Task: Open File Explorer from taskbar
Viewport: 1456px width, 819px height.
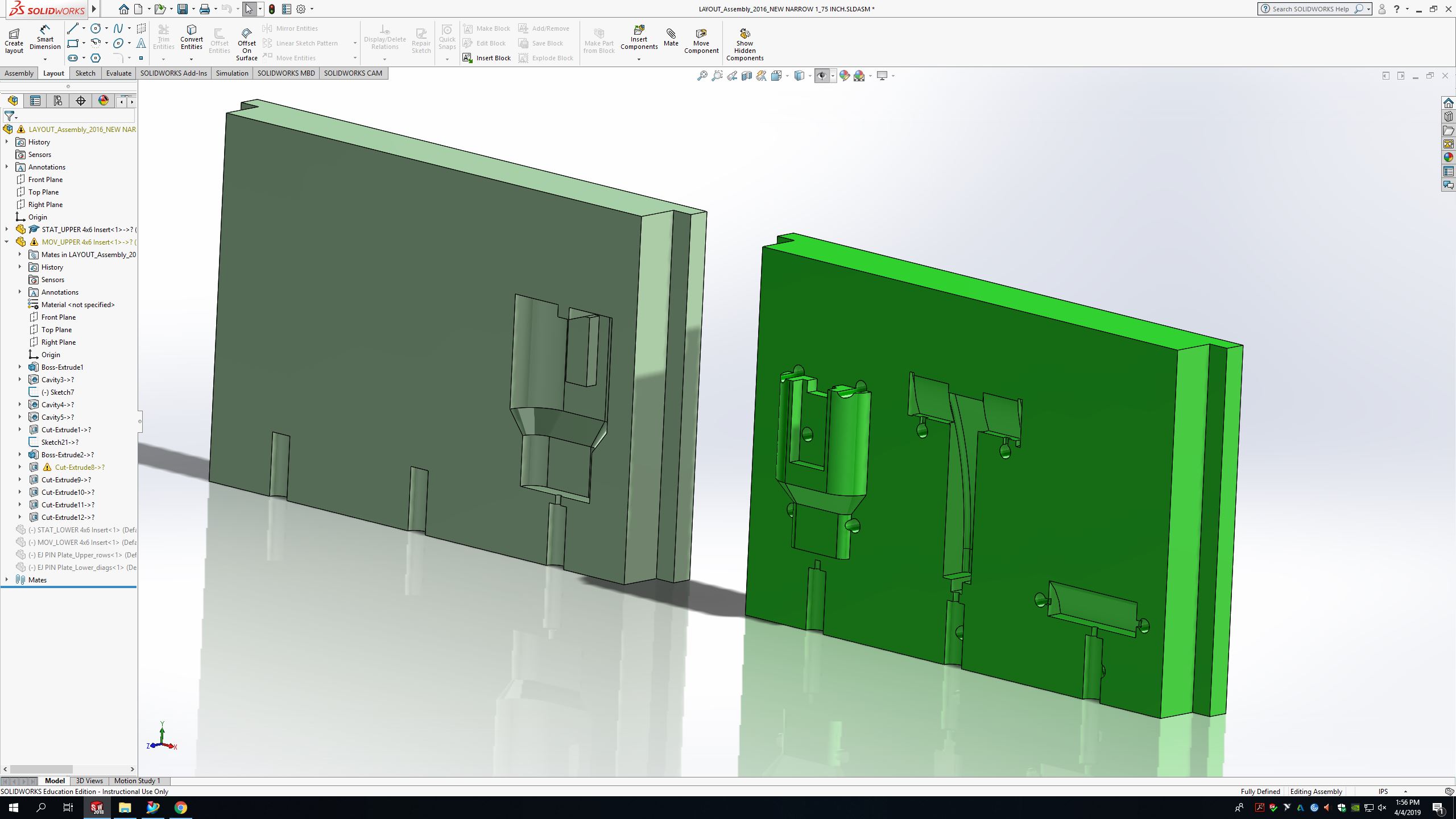Action: tap(125, 807)
